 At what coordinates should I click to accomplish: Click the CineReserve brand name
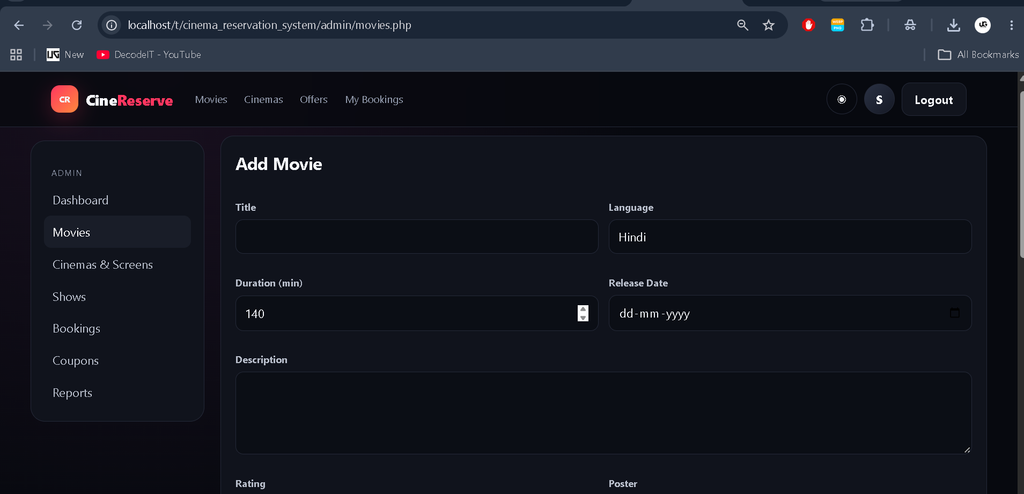[129, 101]
